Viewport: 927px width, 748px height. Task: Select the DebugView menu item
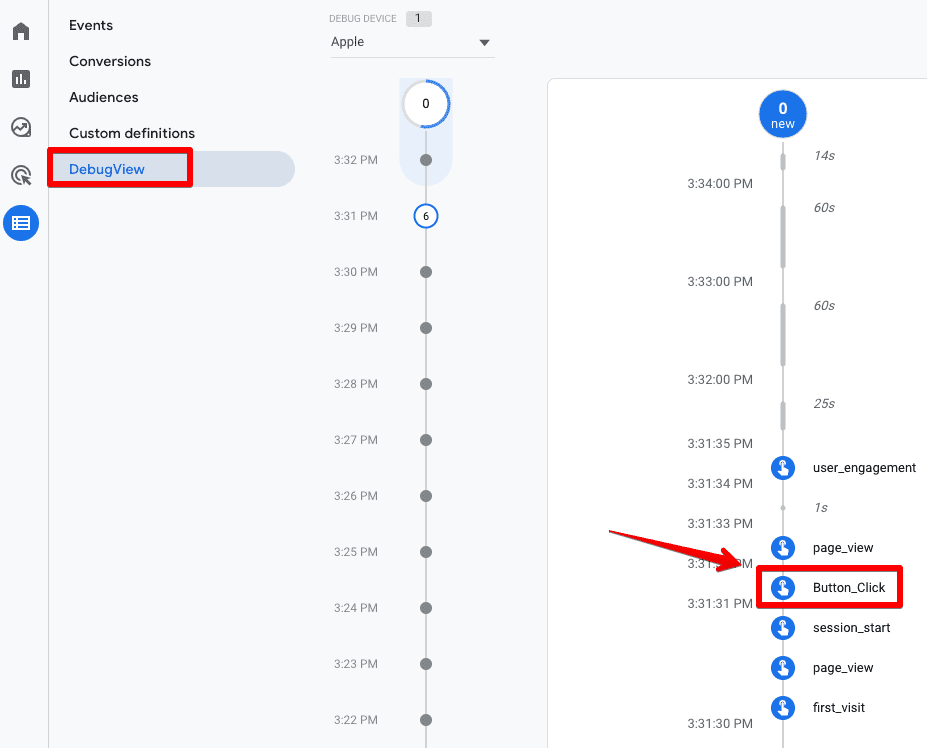tap(107, 169)
